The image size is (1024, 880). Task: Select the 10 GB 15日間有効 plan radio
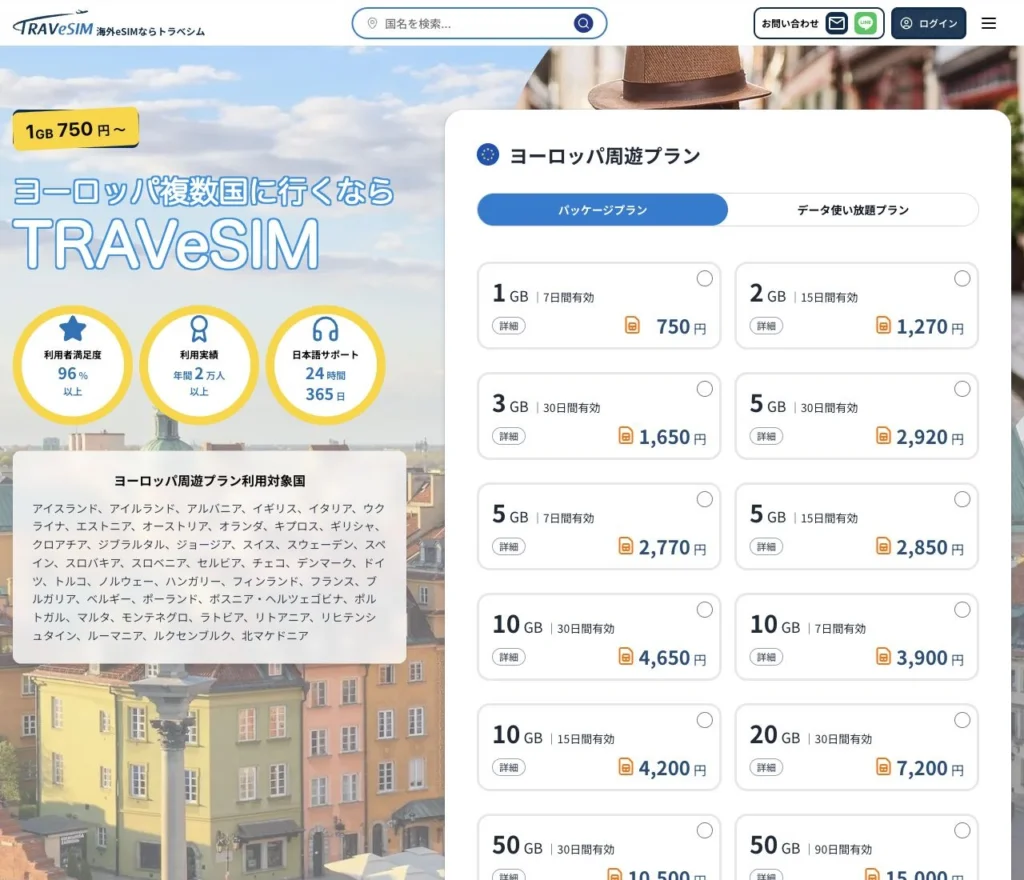705,720
